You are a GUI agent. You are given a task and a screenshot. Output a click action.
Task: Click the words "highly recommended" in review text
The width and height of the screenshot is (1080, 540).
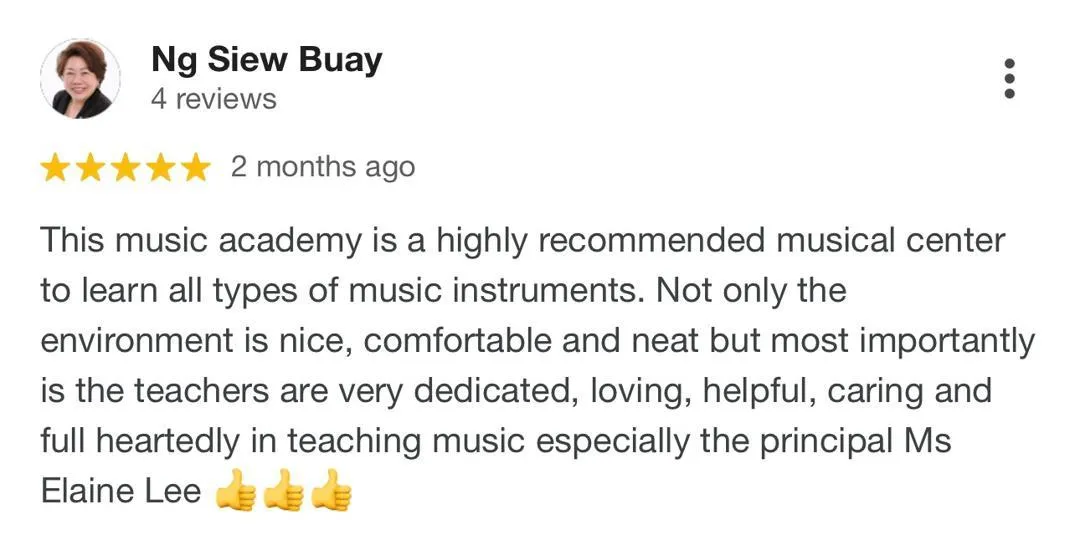coord(601,242)
